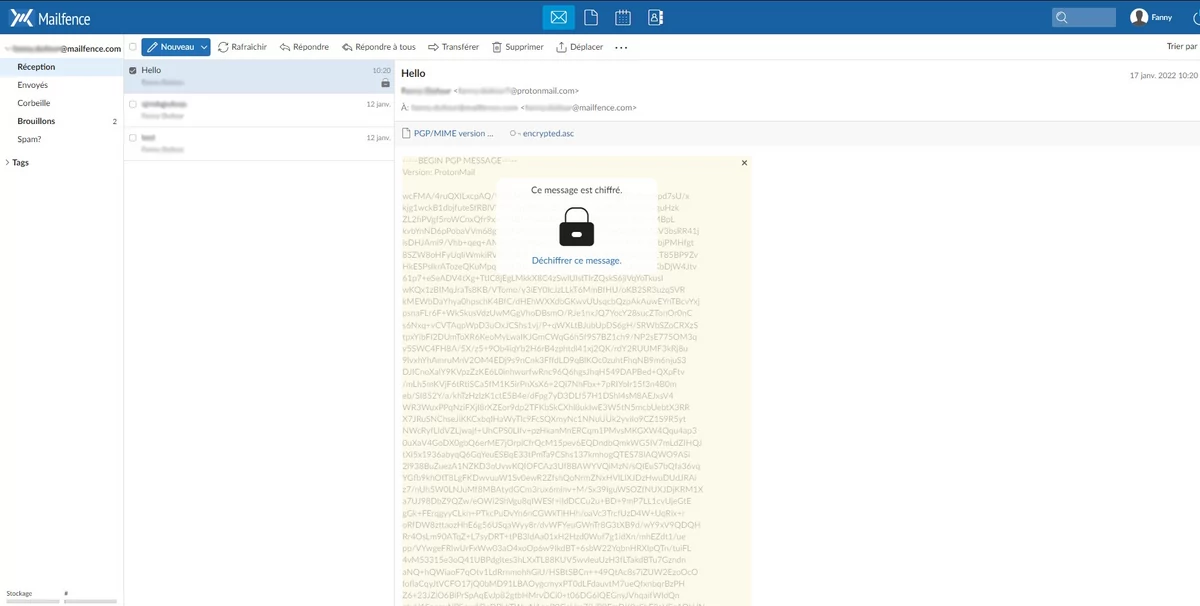Screen dimensions: 1200x606
Task: Select the Hello message in the list
Action: pos(259,77)
